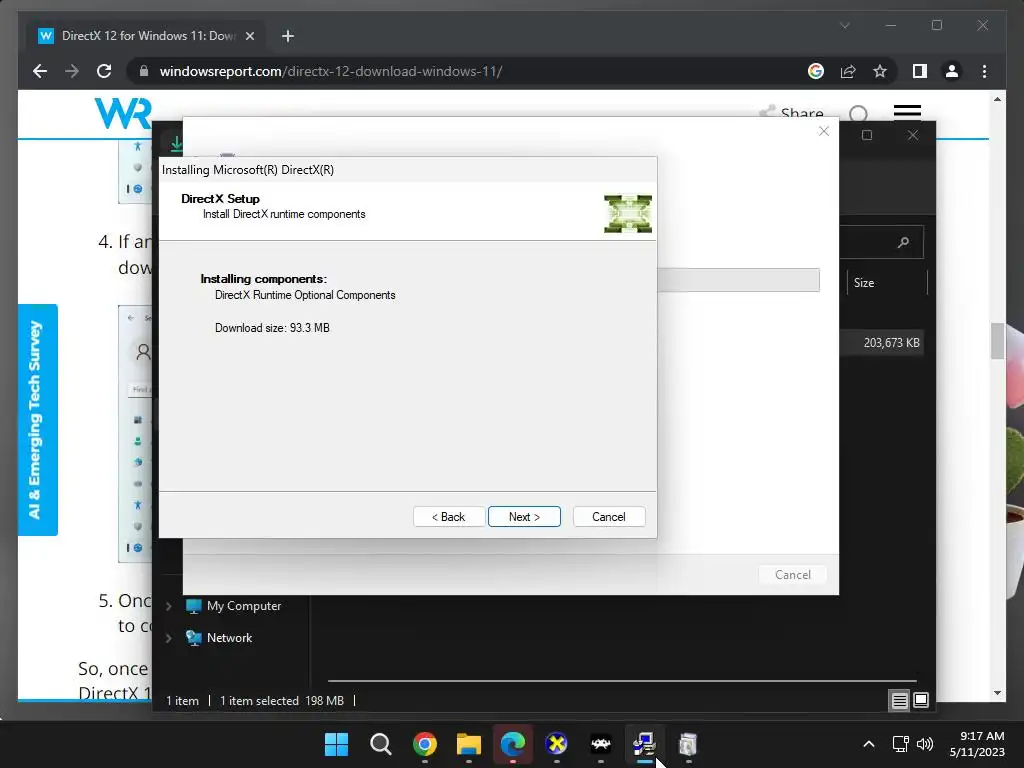Select the 203,673 KB file size cell
Viewport: 1024px width, 768px height.
click(x=891, y=343)
